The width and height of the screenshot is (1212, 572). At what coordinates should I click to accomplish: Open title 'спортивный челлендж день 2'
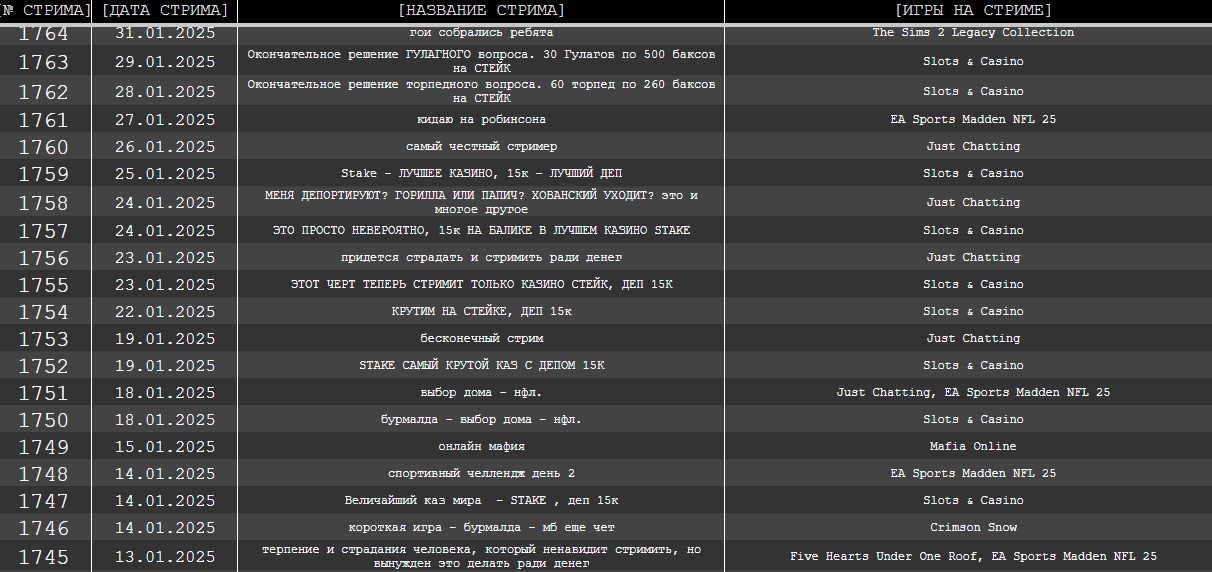tap(481, 474)
